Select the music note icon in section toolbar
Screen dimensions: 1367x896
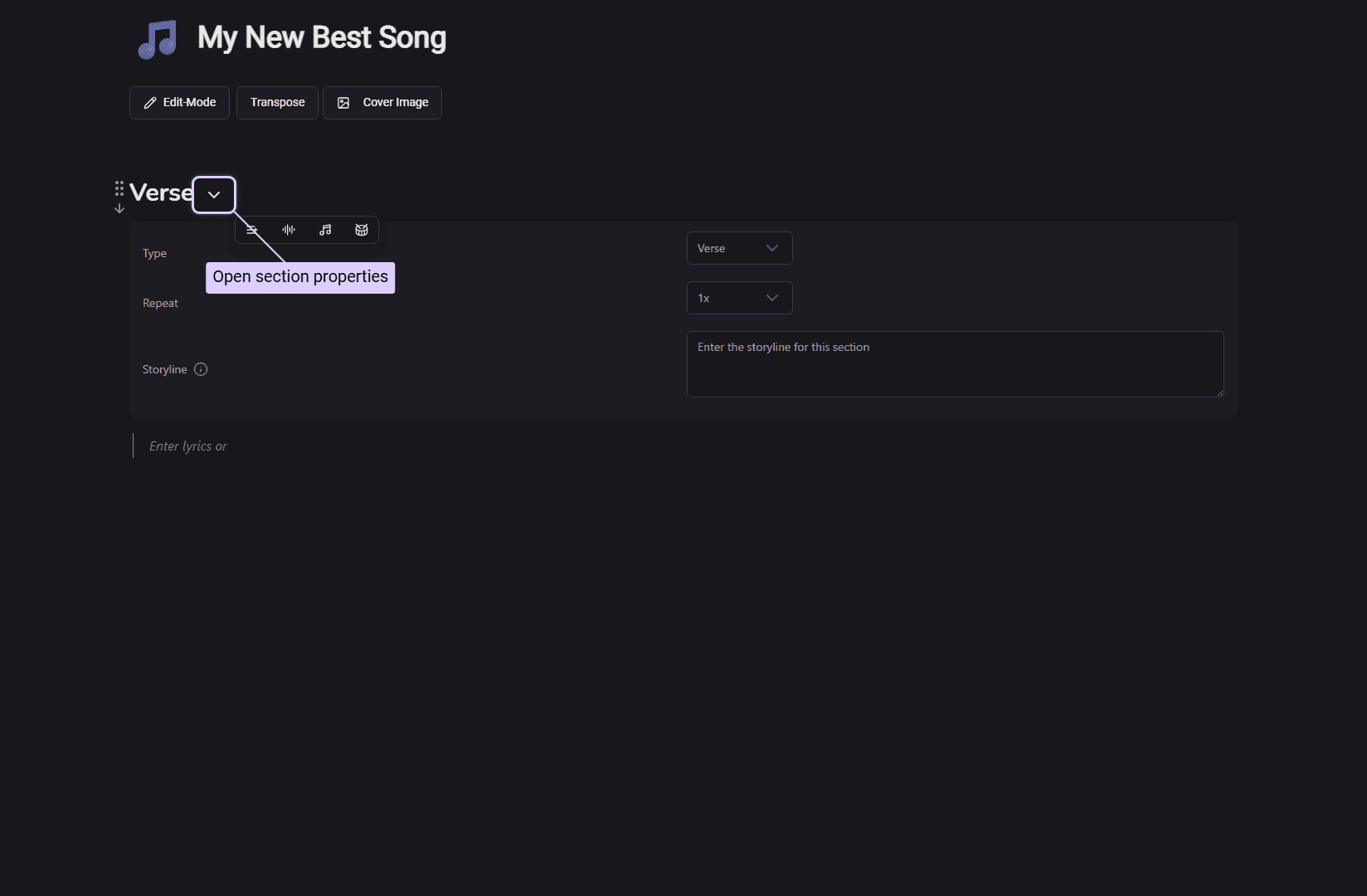(x=324, y=230)
